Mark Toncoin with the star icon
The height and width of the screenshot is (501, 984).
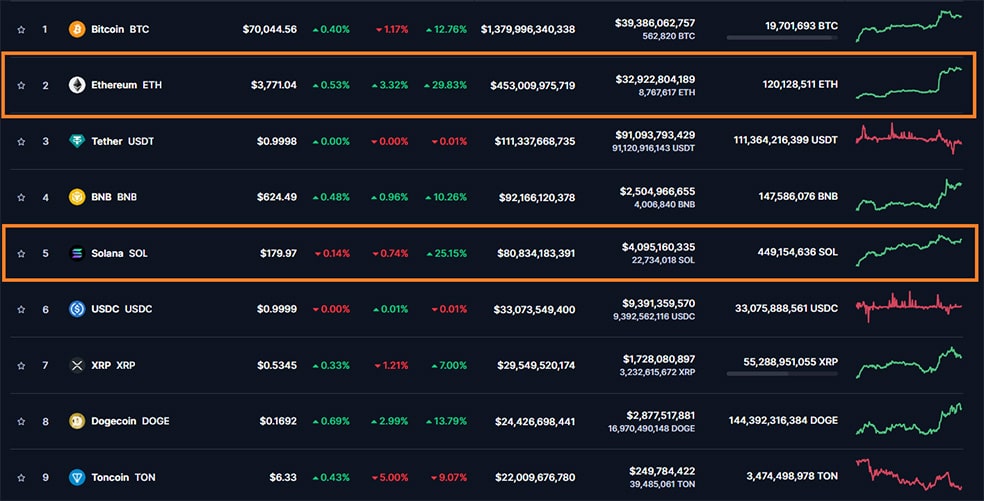[x=21, y=478]
